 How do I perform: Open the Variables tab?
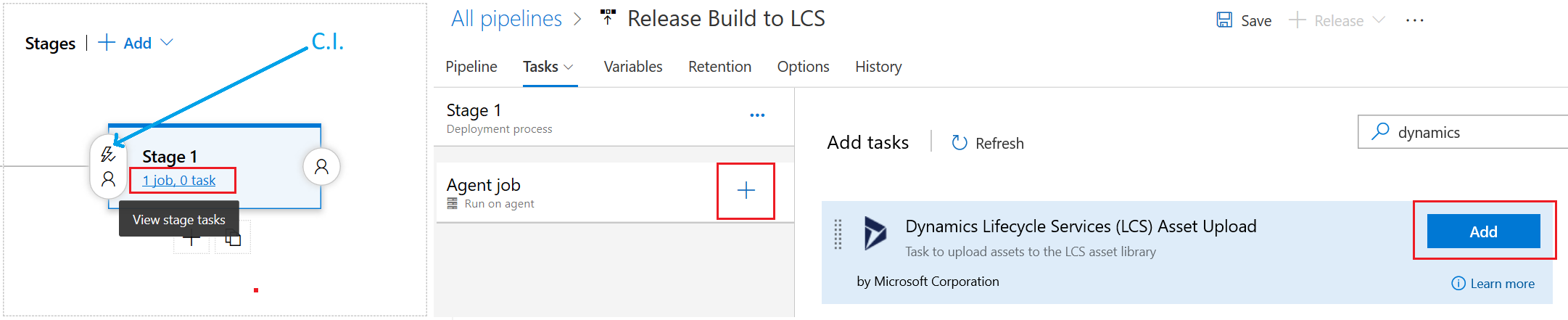click(x=633, y=67)
